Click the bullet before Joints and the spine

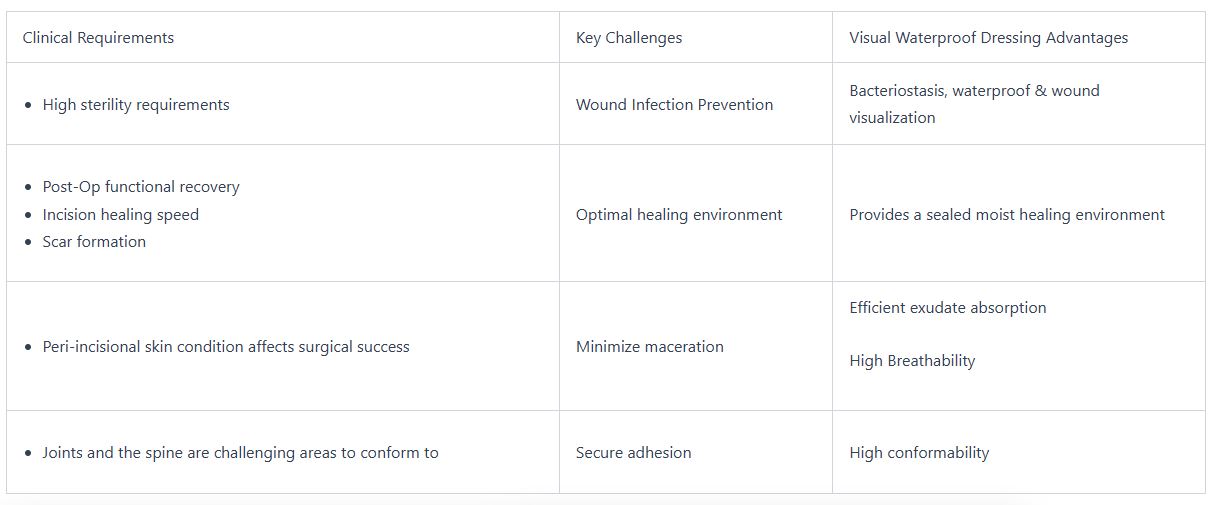point(28,454)
